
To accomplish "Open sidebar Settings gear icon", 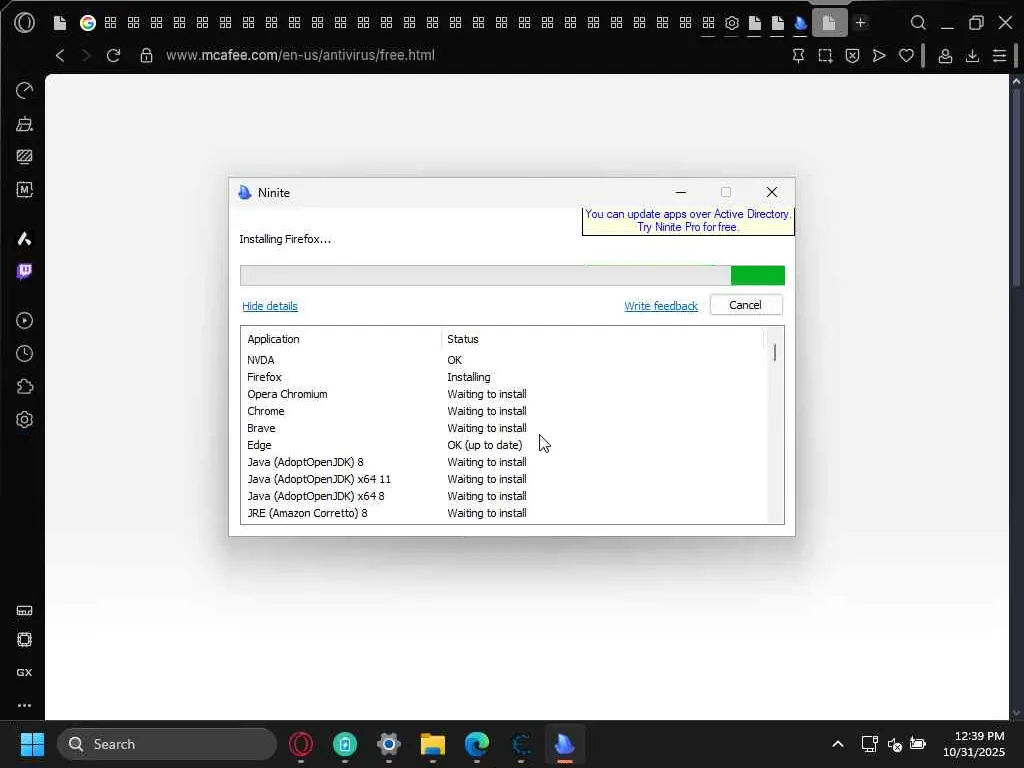I will [24, 420].
